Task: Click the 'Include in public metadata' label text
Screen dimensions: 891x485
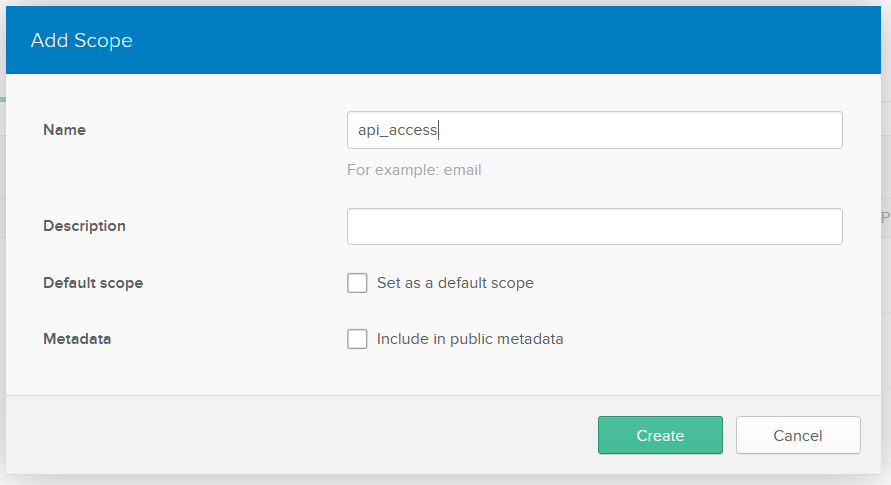Action: 470,339
